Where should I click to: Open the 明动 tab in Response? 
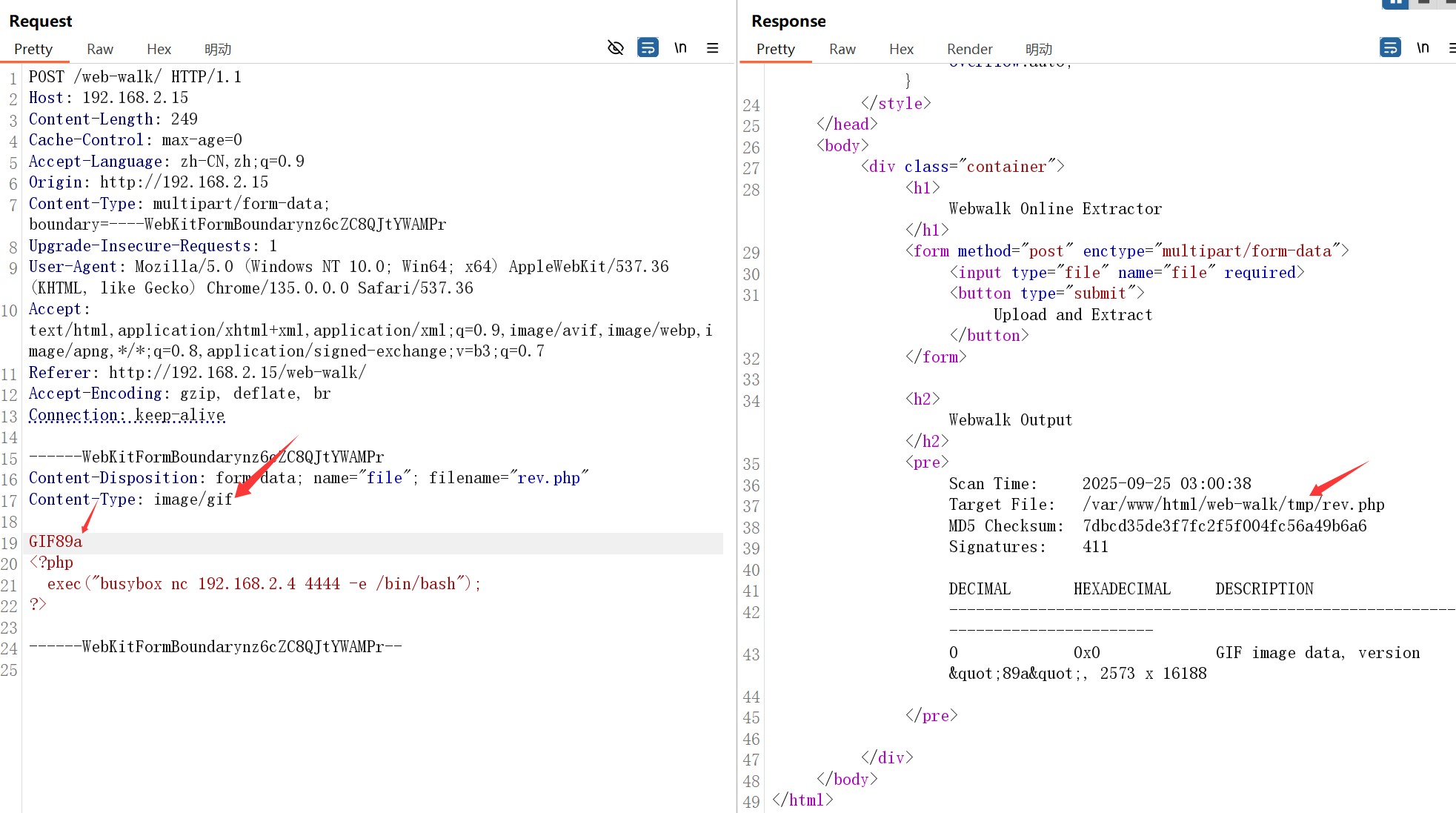coord(1039,49)
